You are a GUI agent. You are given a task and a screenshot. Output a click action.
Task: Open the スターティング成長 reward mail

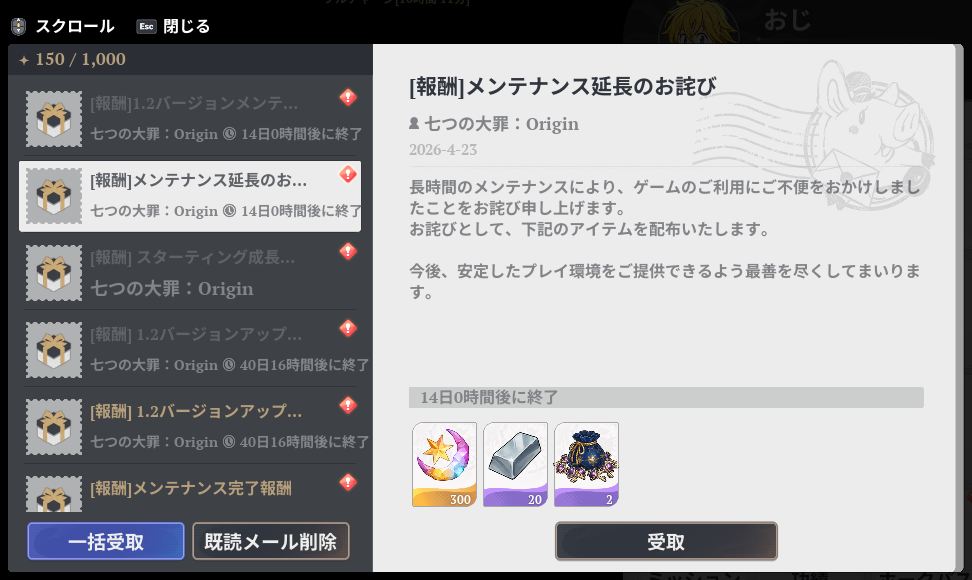(x=190, y=273)
